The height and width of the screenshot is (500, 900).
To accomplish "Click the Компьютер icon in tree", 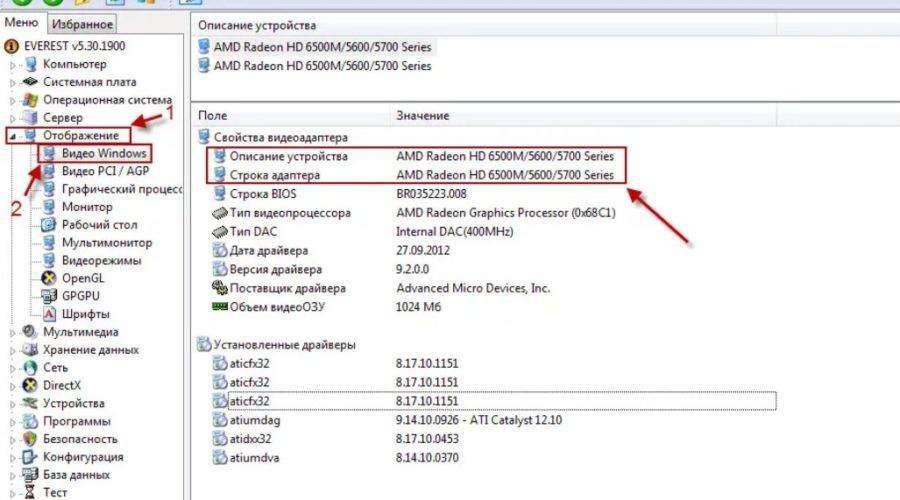I will click(31, 64).
